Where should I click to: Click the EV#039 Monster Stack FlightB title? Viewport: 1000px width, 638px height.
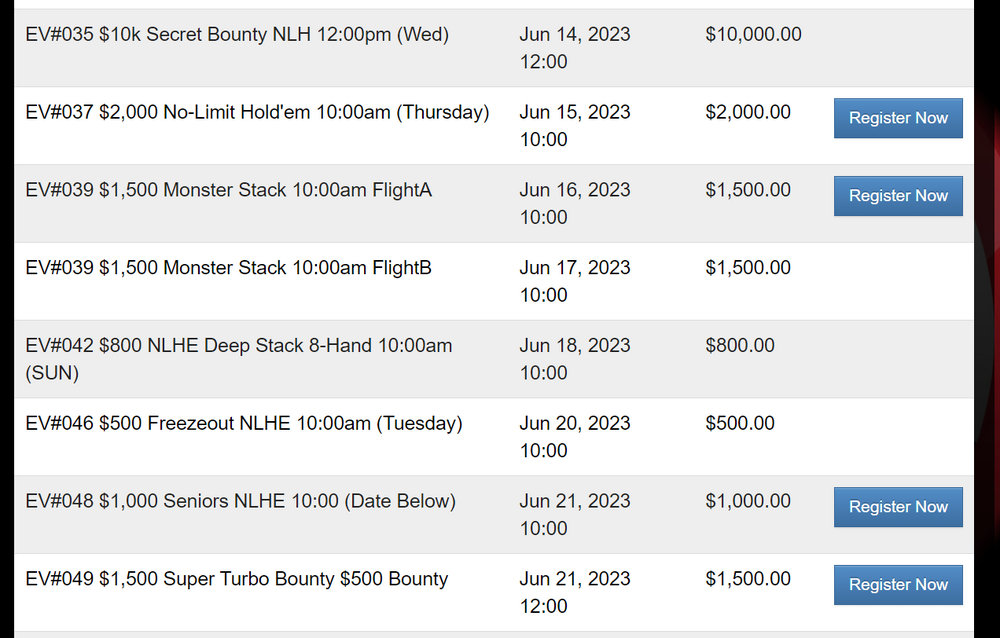click(228, 268)
